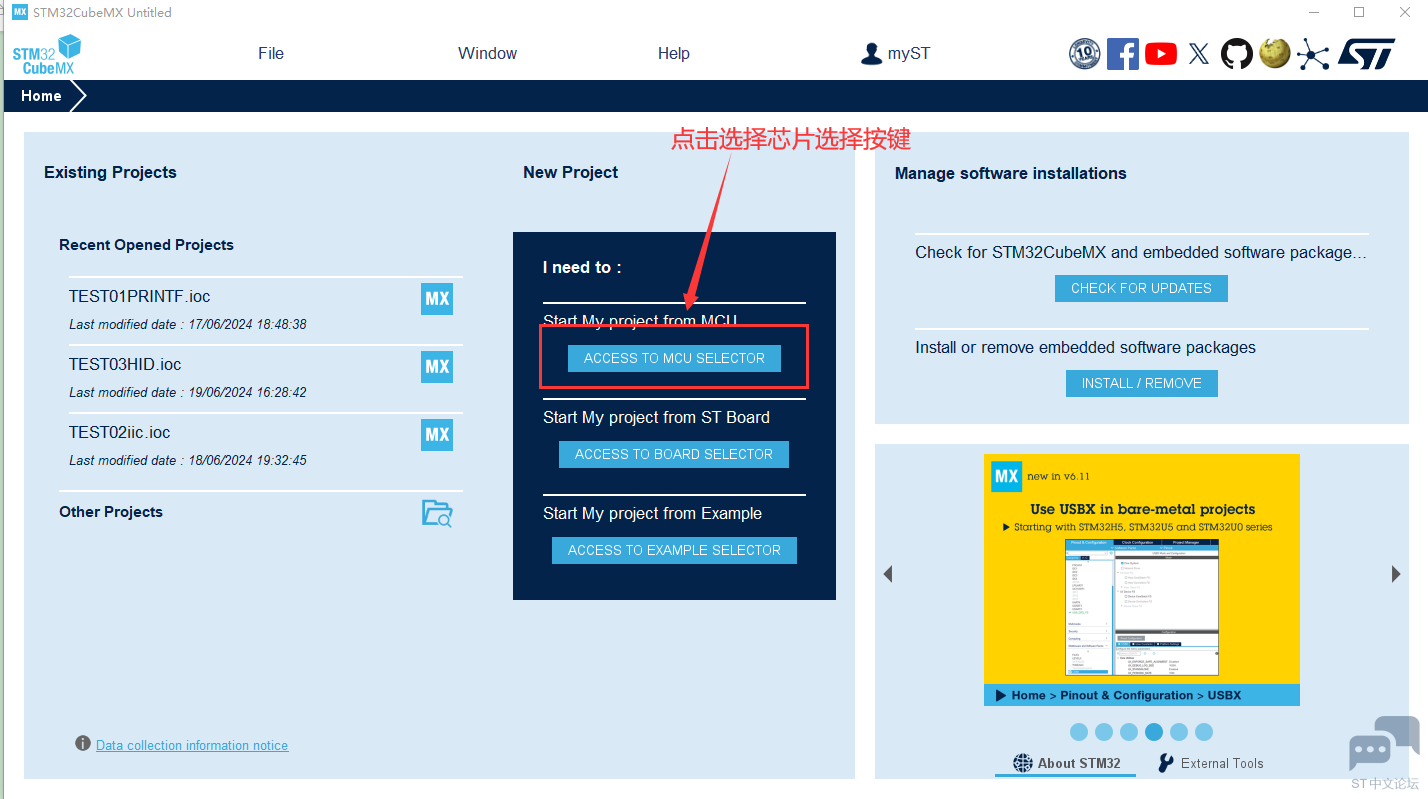Screen dimensions: 1428x799
Task: Select the Home breadcrumb
Action: click(x=41, y=96)
